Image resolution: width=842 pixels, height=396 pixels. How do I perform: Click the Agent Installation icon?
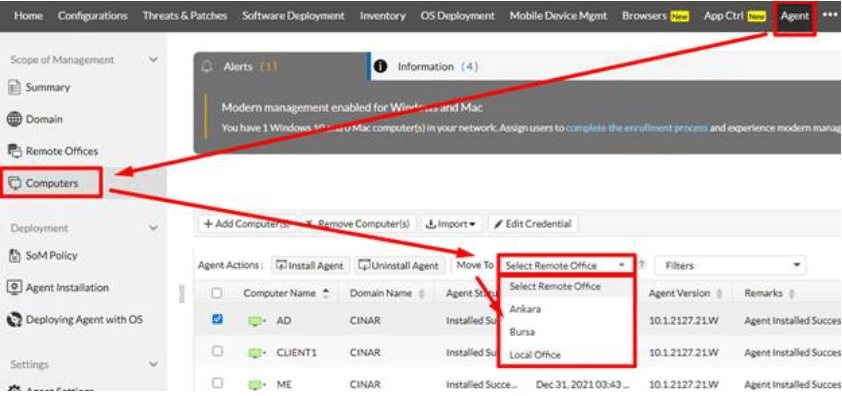coord(14,287)
